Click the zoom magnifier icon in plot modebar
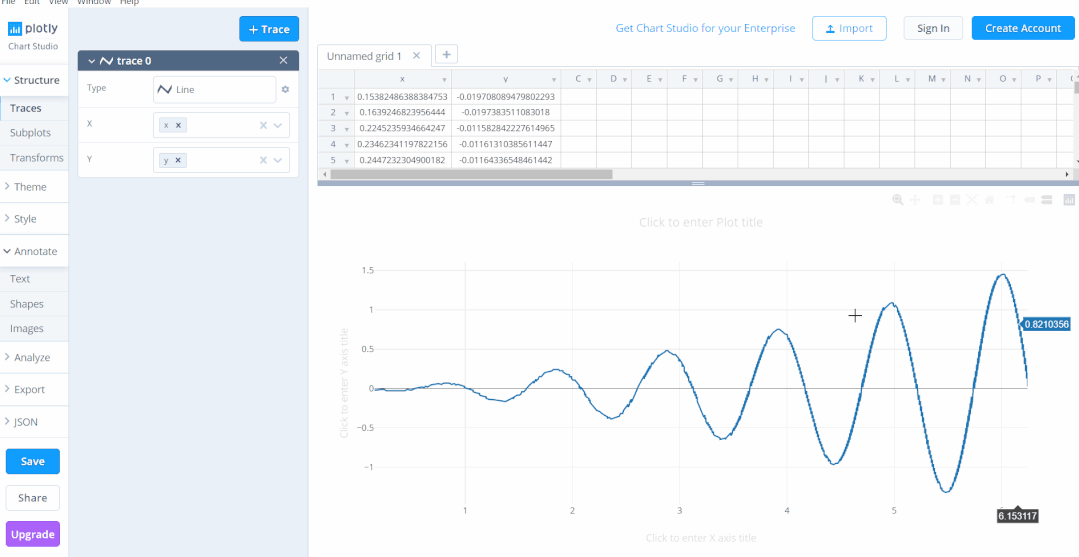Screen dimensions: 1079x557 [x=897, y=200]
